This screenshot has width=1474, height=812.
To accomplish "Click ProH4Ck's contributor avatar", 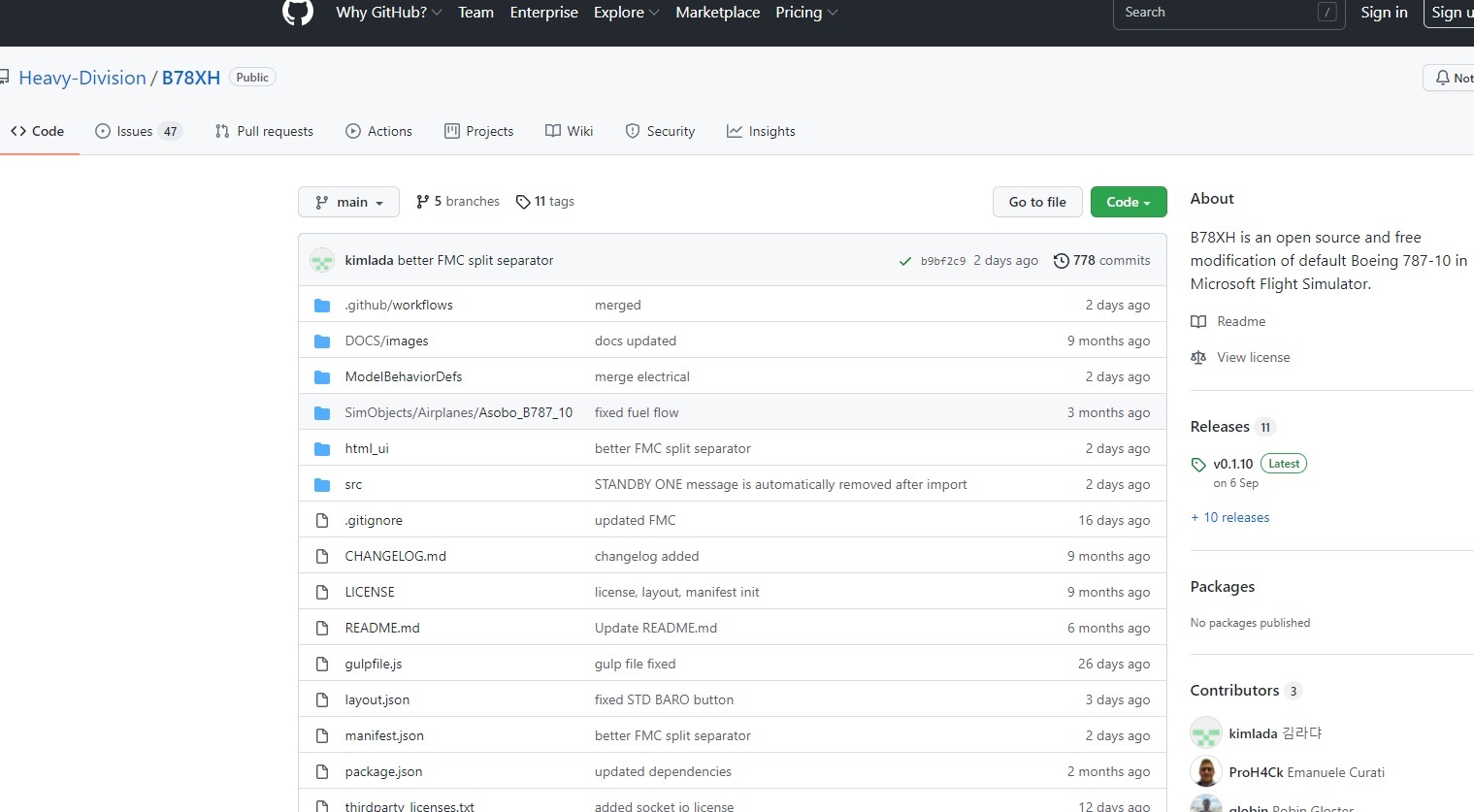I will click(1206, 772).
